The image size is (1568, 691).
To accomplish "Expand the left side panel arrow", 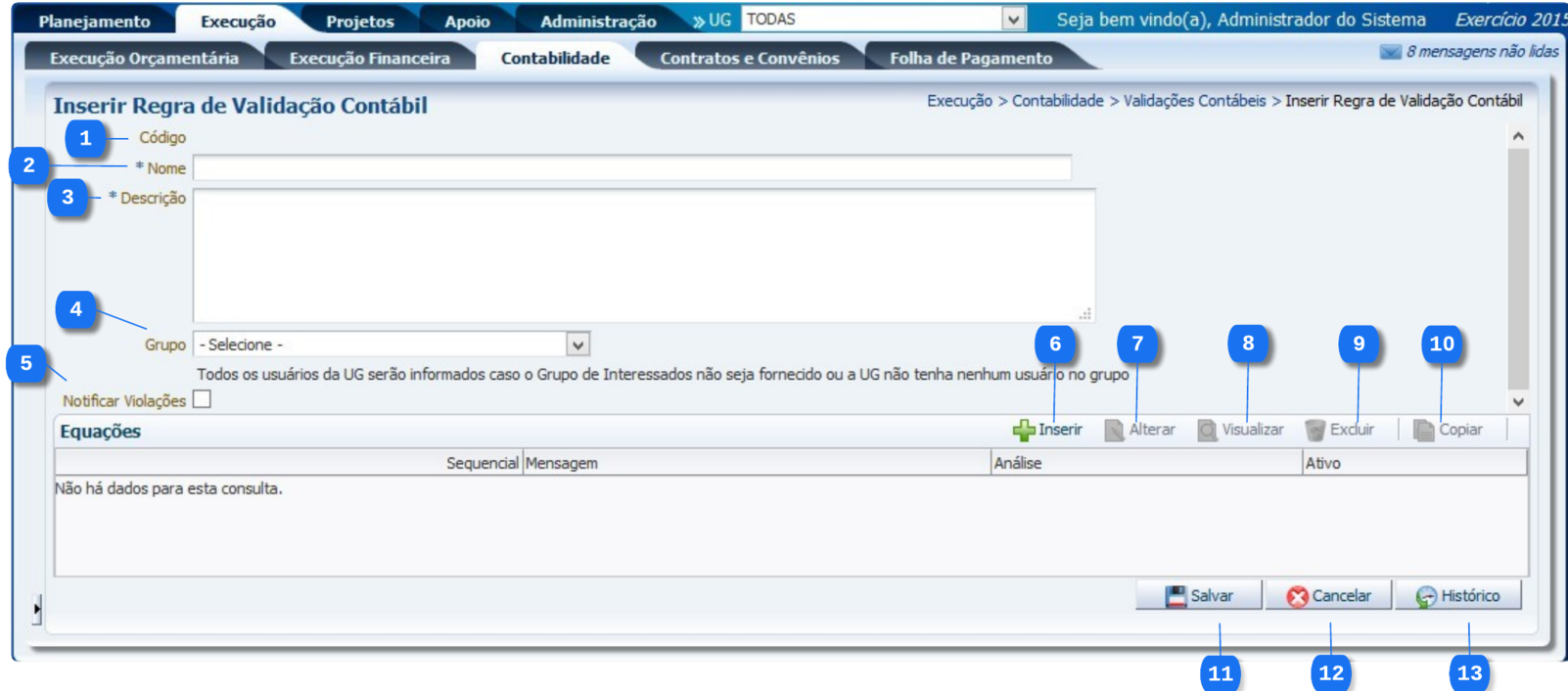I will pyautogui.click(x=36, y=608).
